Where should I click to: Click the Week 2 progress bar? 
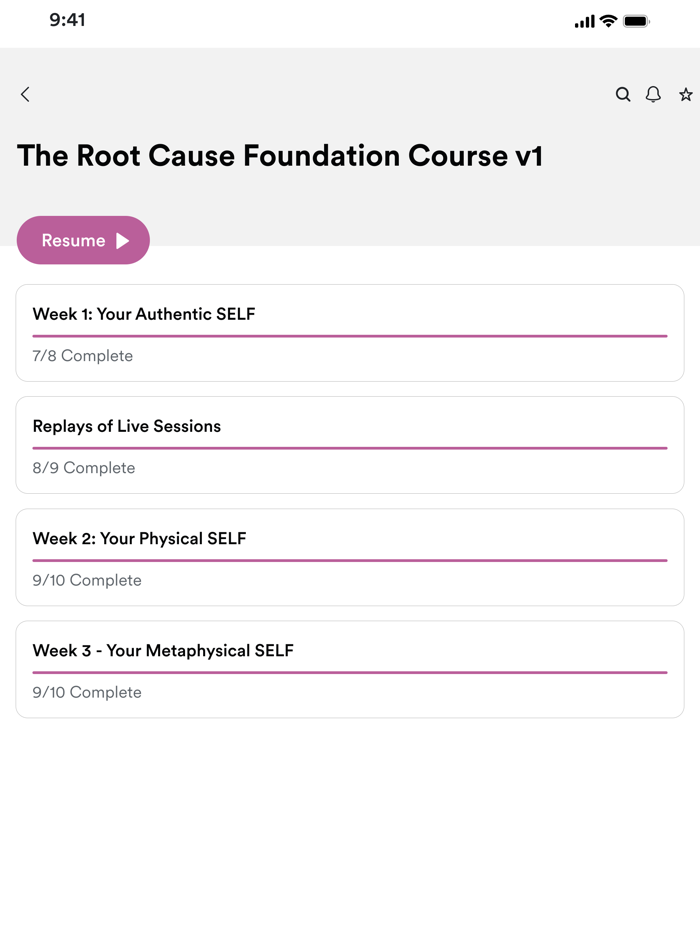click(350, 559)
